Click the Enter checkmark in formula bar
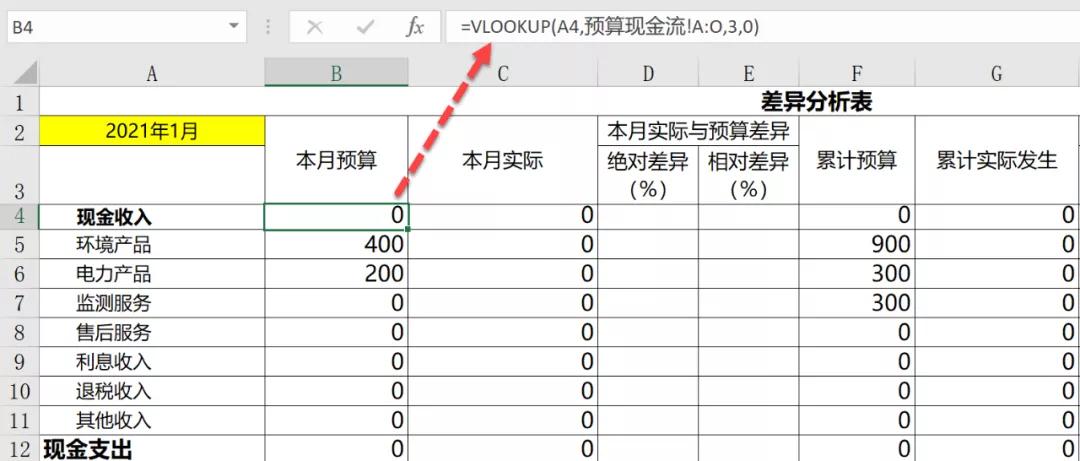The height and width of the screenshot is (461, 1080). (365, 27)
